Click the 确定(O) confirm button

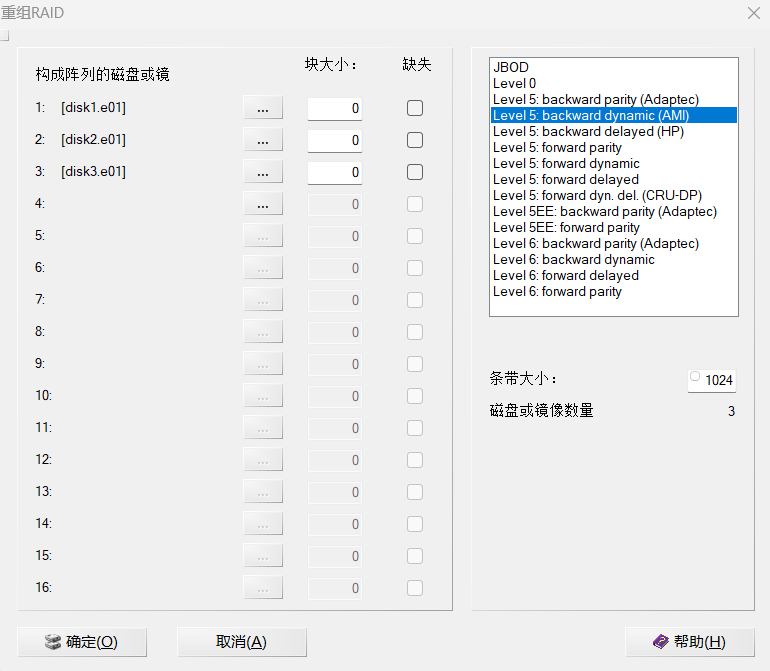[82, 642]
